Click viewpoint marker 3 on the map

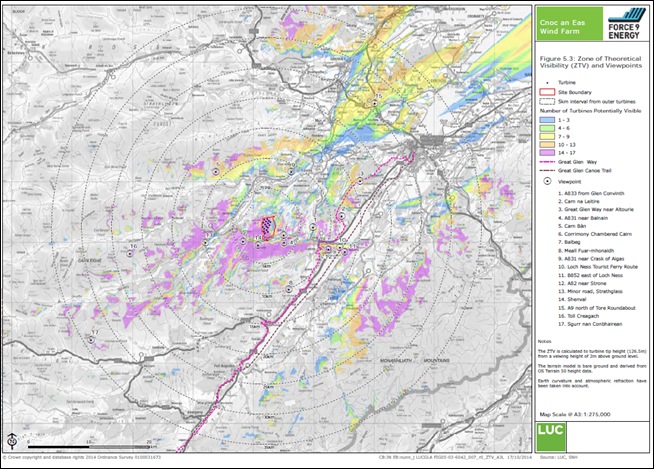click(360, 181)
